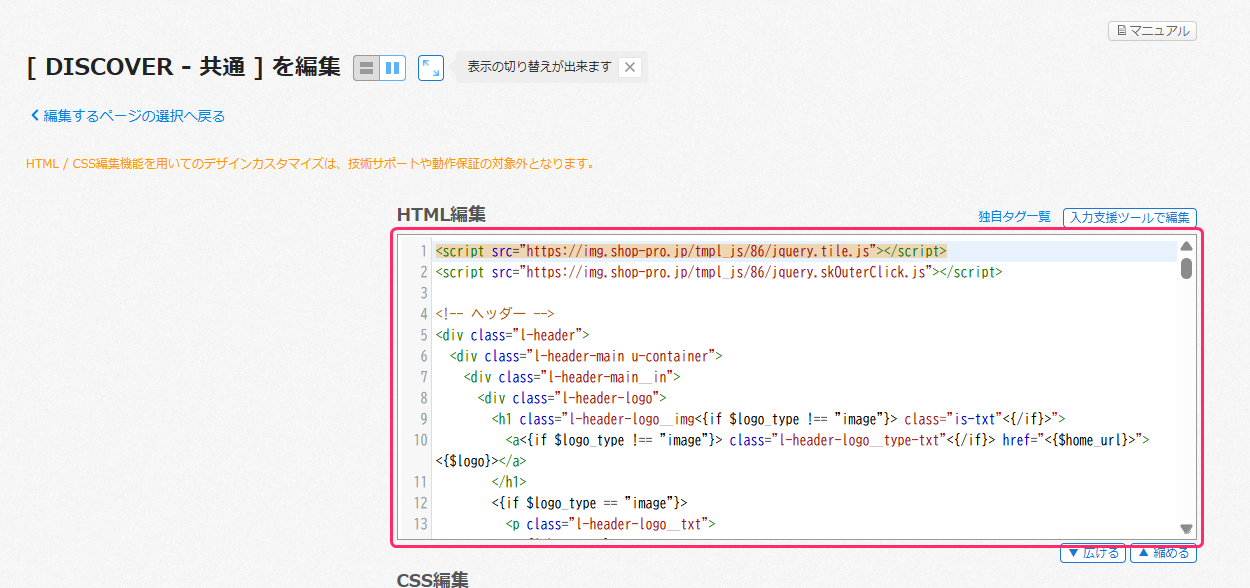Click the HTML editor scrollbar down arrow
The image size is (1250, 588).
pyautogui.click(x=1186, y=529)
